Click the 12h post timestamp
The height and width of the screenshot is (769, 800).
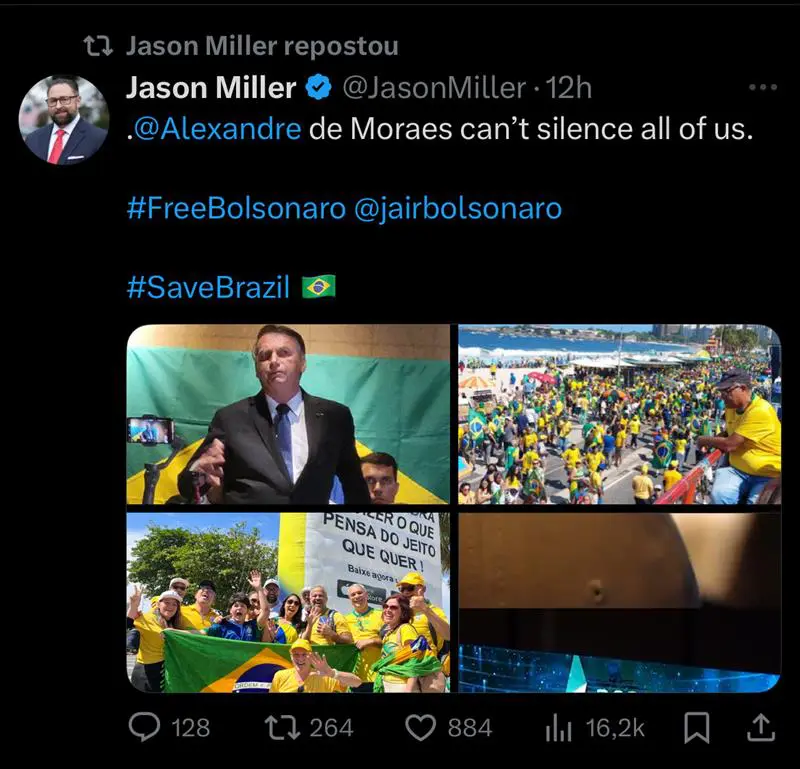[570, 88]
